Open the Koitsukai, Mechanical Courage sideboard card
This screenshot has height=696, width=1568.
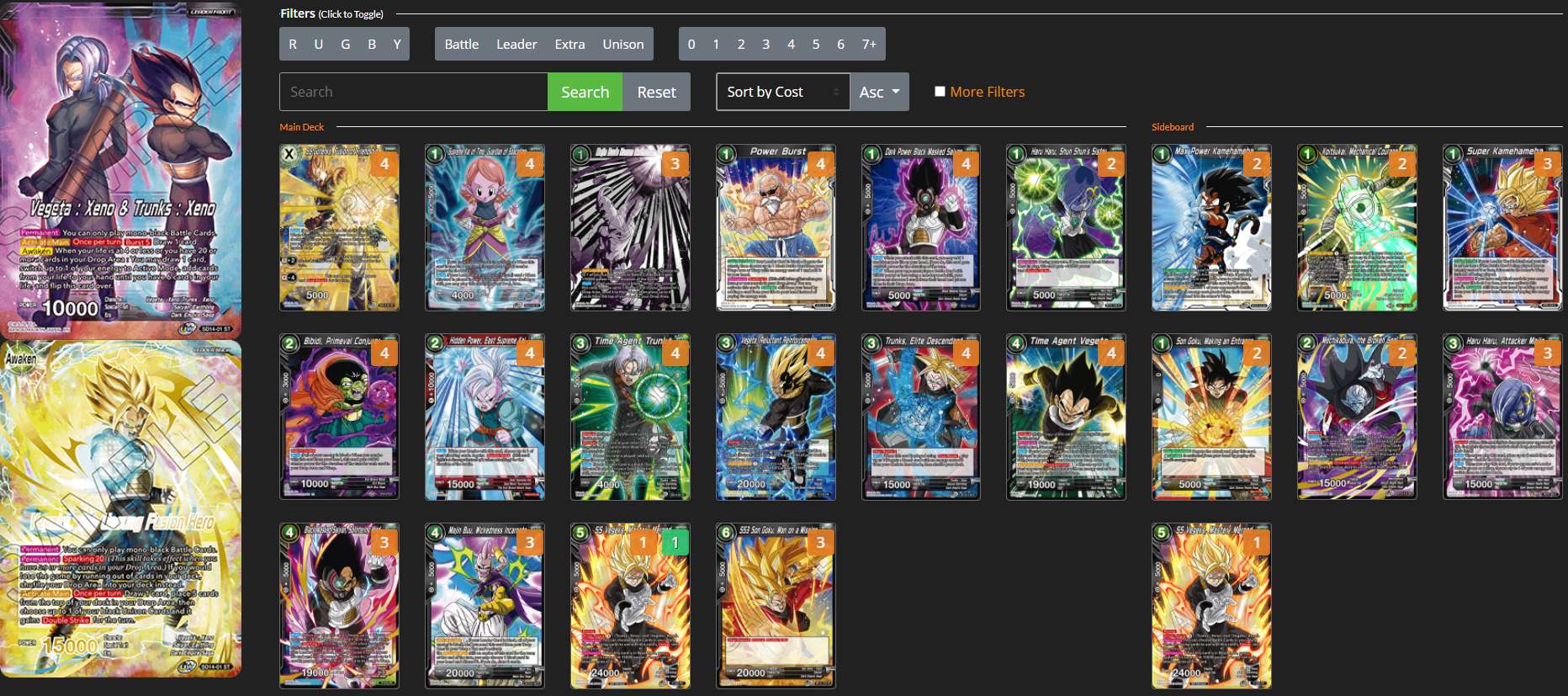[x=1357, y=227]
